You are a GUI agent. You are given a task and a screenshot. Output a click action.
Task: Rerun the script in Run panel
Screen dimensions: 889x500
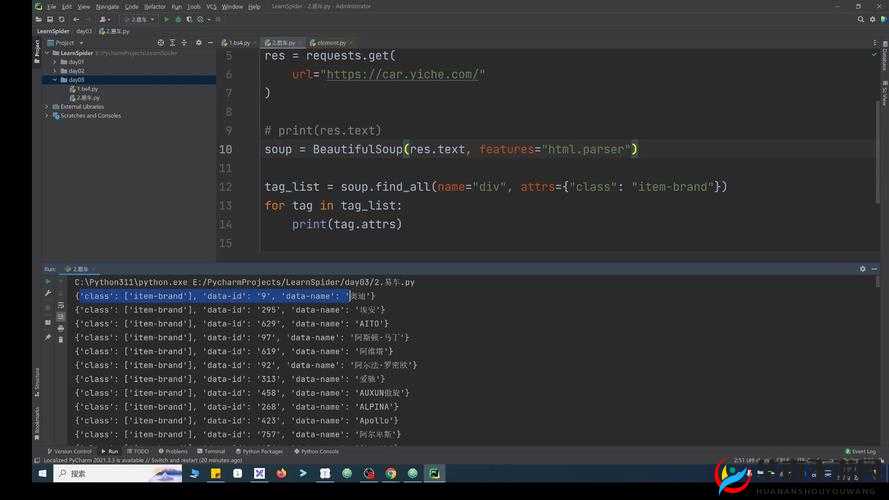point(48,282)
